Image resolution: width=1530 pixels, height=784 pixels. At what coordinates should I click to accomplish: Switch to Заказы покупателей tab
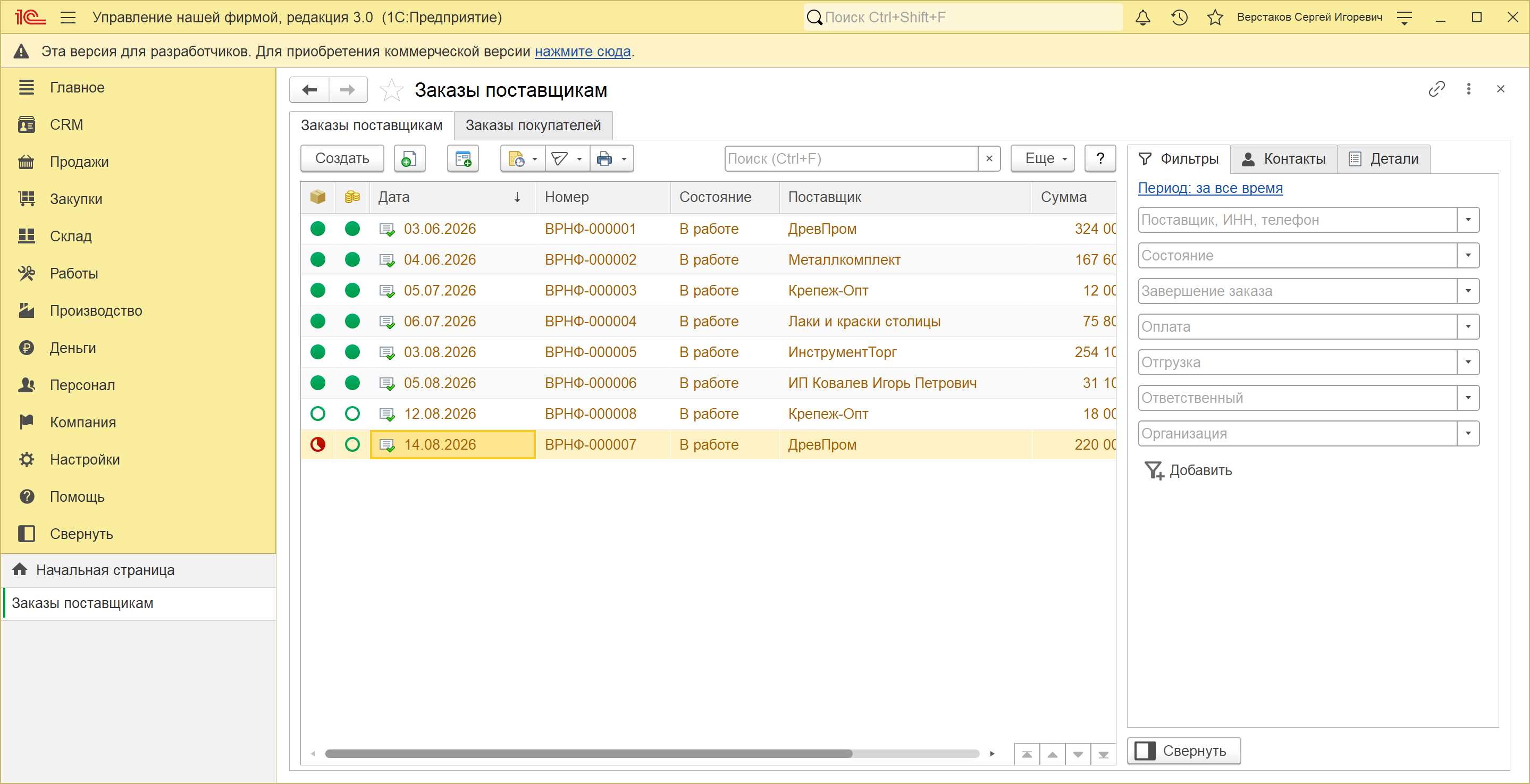[x=533, y=125]
